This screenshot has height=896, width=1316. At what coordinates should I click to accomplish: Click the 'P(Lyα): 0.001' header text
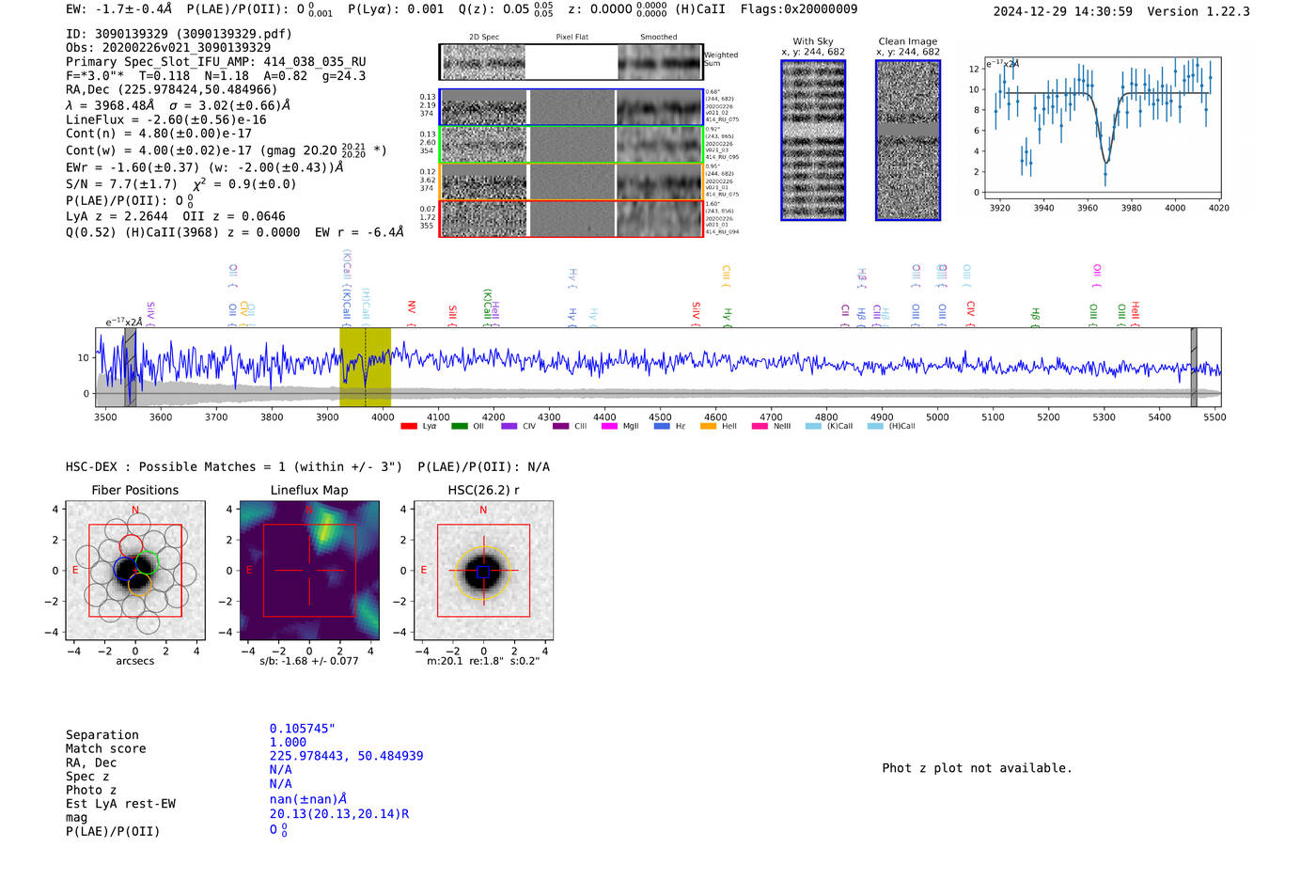396,8
